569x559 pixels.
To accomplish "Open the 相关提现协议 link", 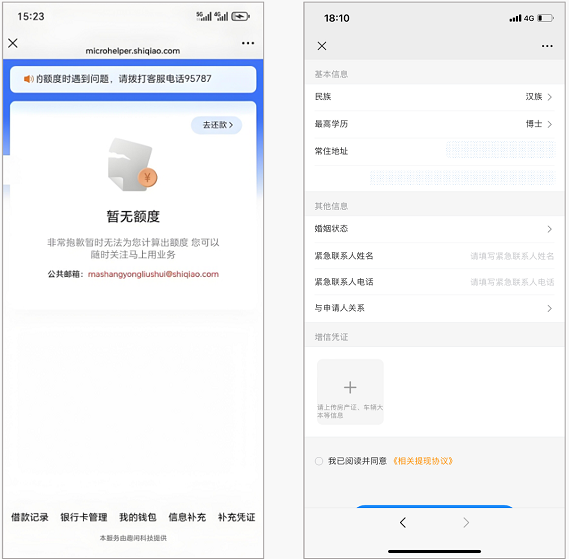I will tap(423, 461).
